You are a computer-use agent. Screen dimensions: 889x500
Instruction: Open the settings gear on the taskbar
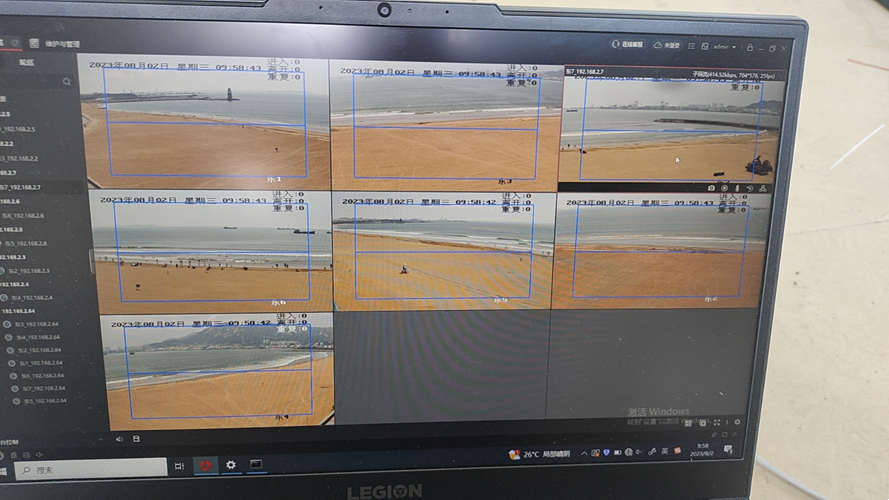tap(231, 465)
